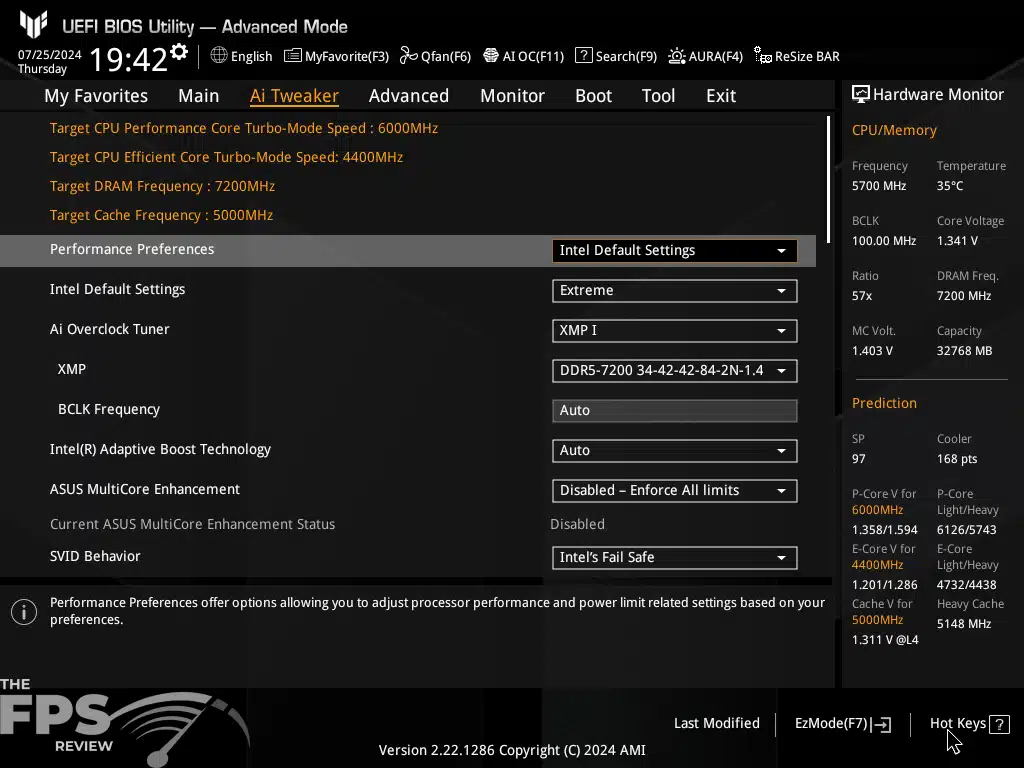Screen dimensions: 1024x768
Task: Click the TUF logo in the header
Action: coord(34,24)
